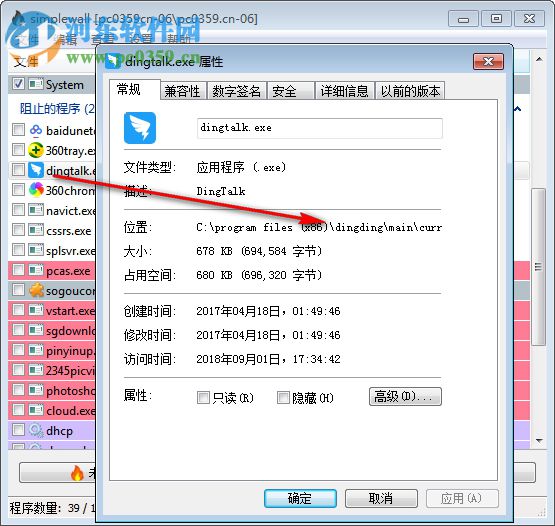Click the pinyinup program icon

click(x=36, y=350)
